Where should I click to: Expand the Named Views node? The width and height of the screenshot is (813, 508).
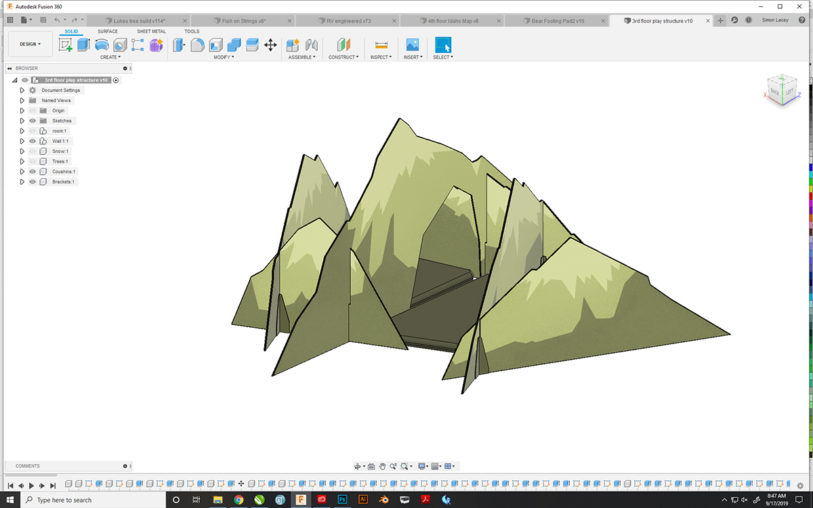coord(22,101)
